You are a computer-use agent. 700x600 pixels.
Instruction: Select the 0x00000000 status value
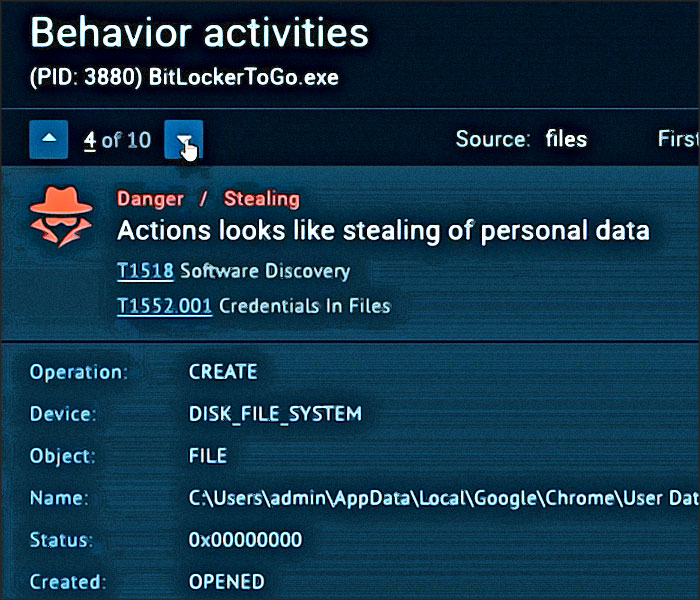245,540
